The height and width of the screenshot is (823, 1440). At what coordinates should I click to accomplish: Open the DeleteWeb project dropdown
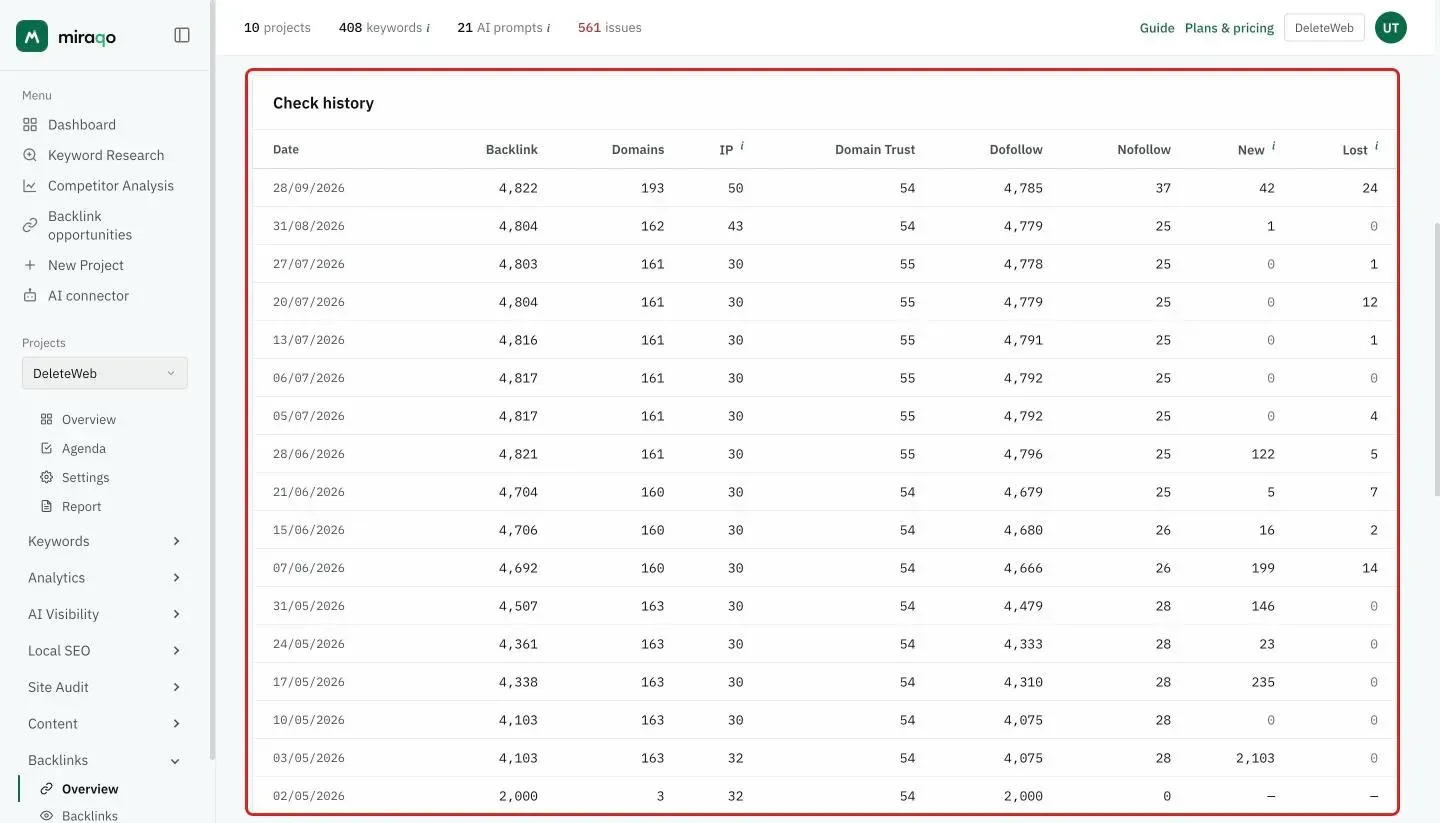click(105, 373)
